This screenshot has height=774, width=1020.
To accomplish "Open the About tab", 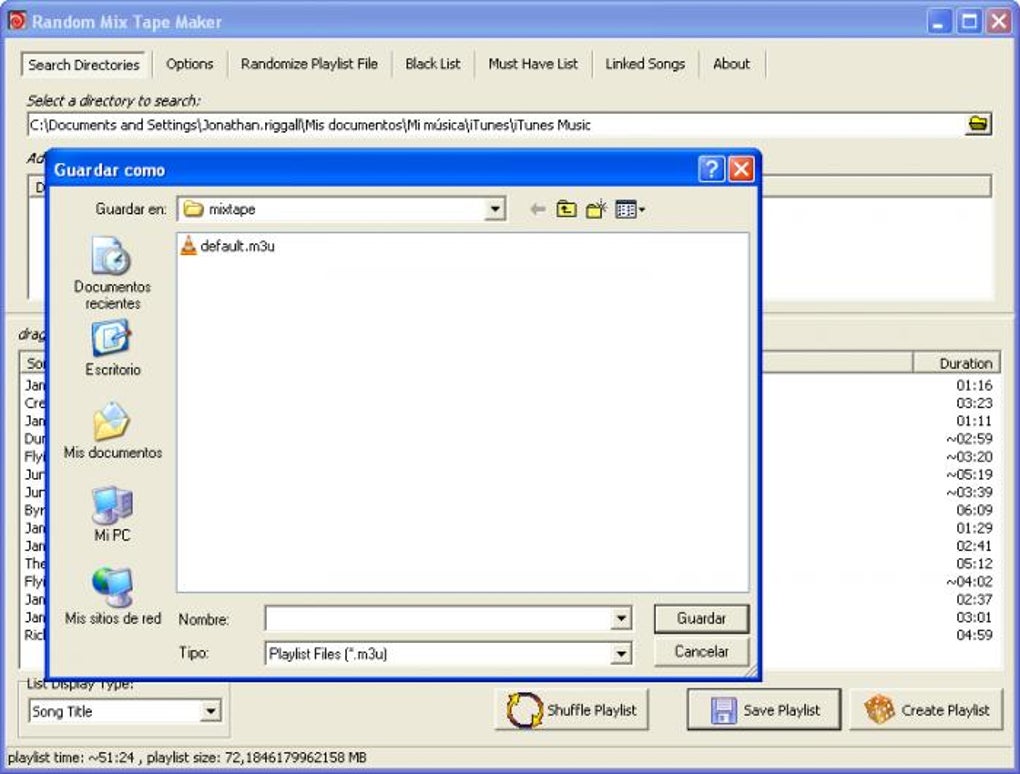I will (x=731, y=64).
